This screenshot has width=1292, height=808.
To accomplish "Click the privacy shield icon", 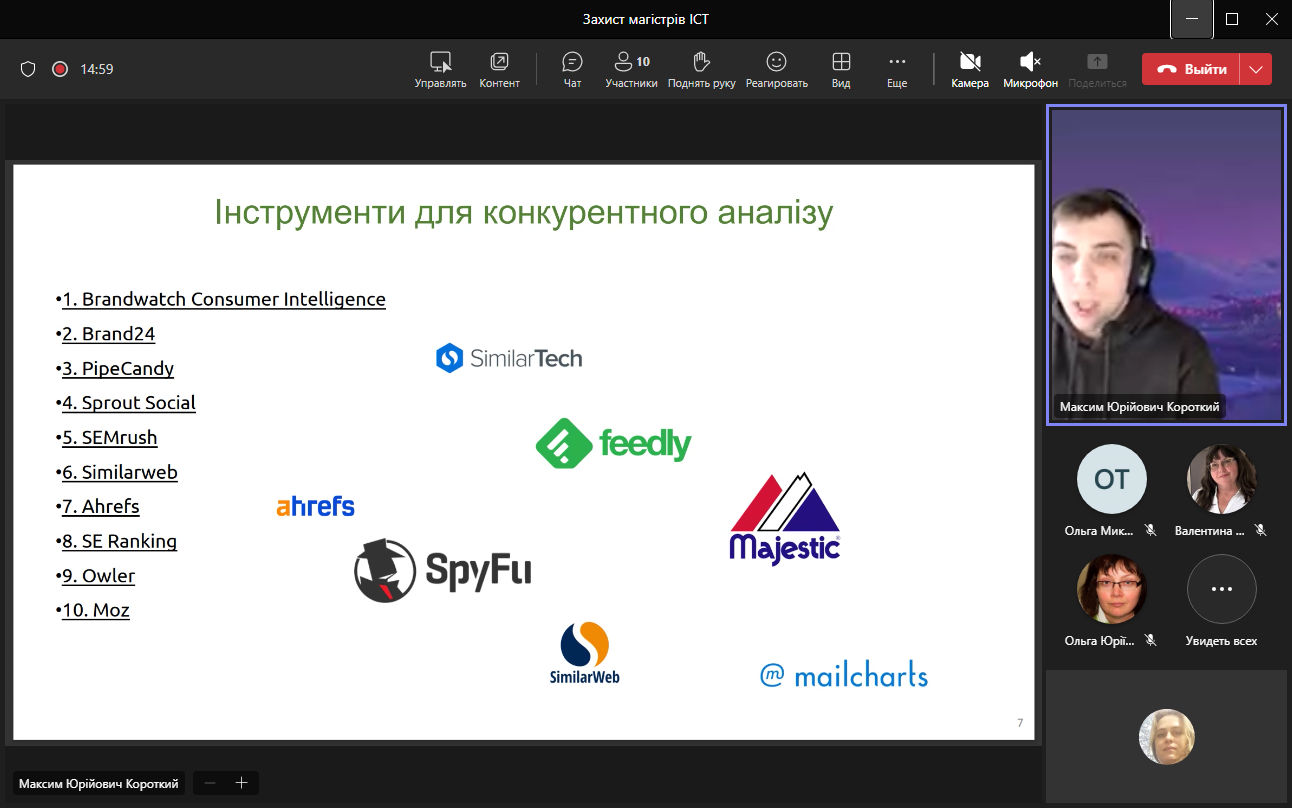I will click(x=28, y=69).
